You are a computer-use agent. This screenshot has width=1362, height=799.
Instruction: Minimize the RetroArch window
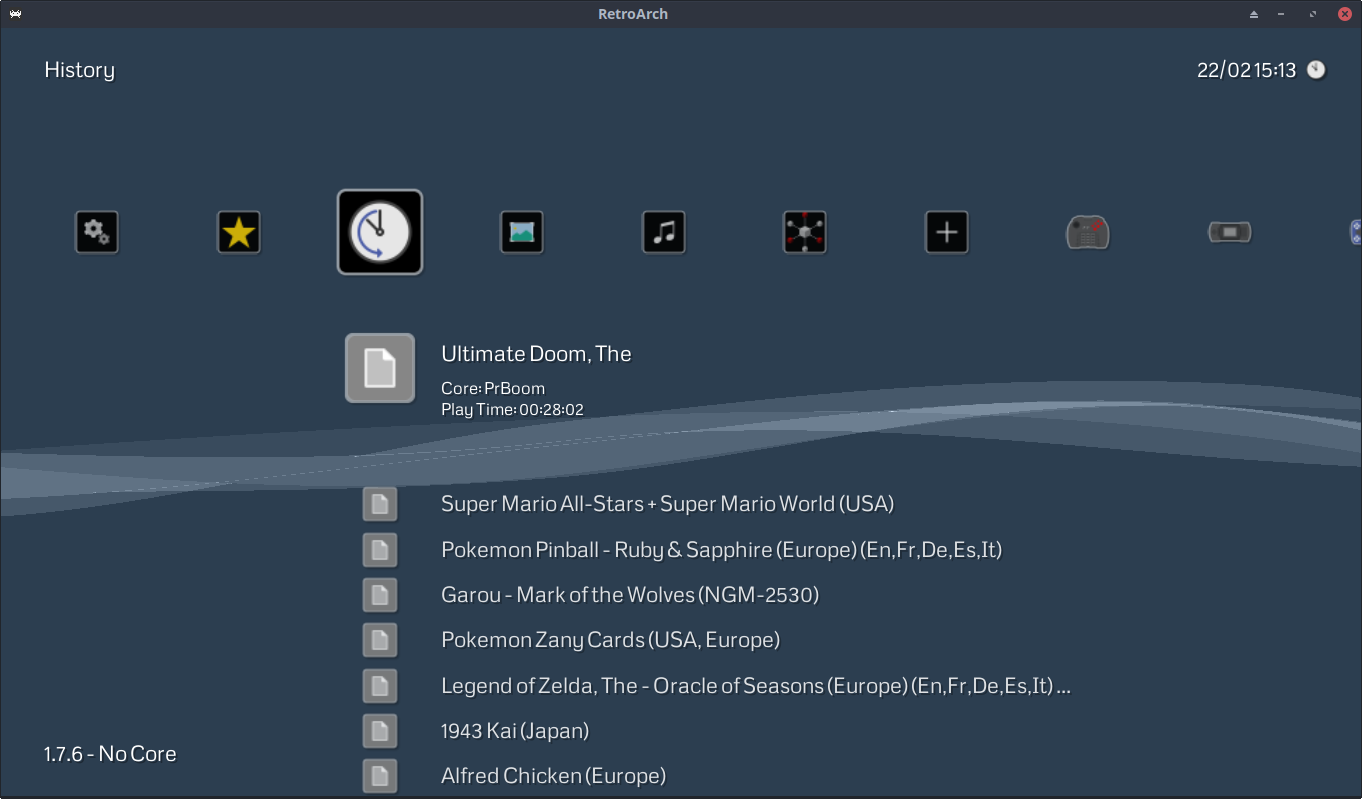tap(1282, 14)
